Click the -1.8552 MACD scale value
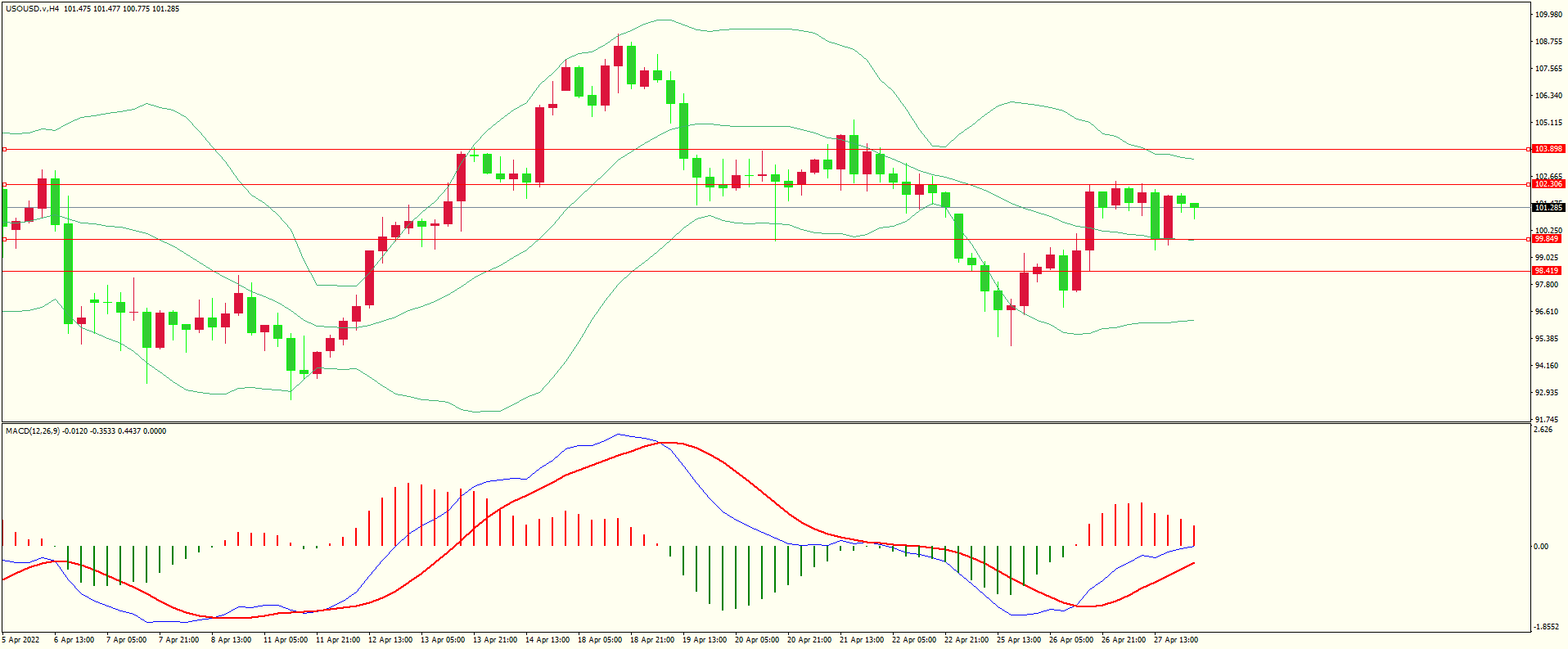This screenshot has height=649, width=1568. coord(1546,627)
